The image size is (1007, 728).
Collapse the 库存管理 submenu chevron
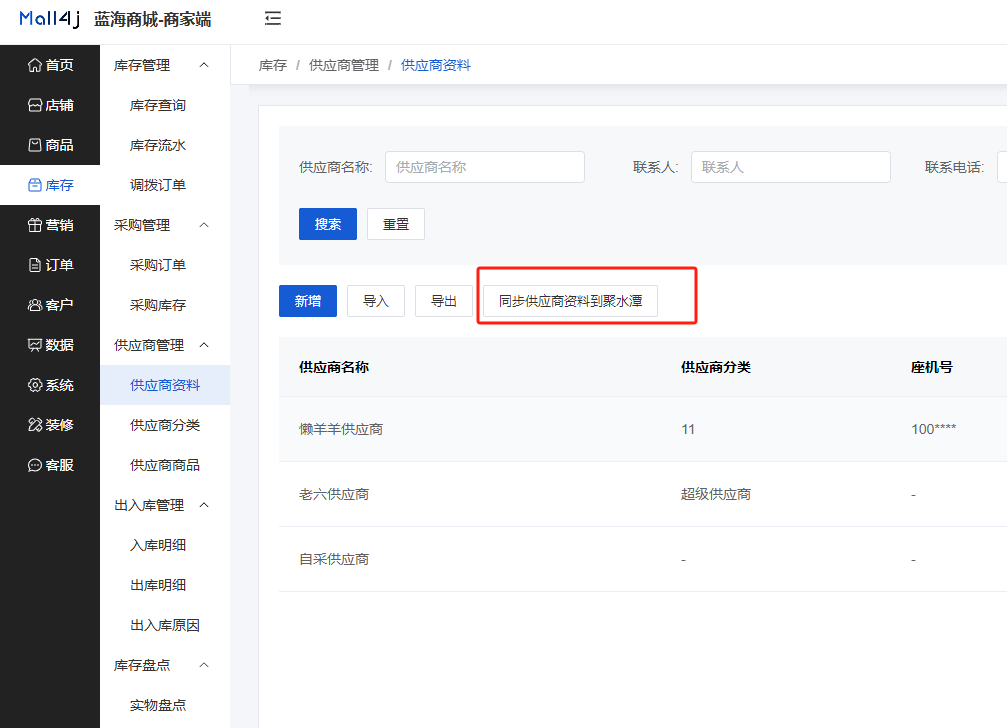pyautogui.click(x=204, y=65)
